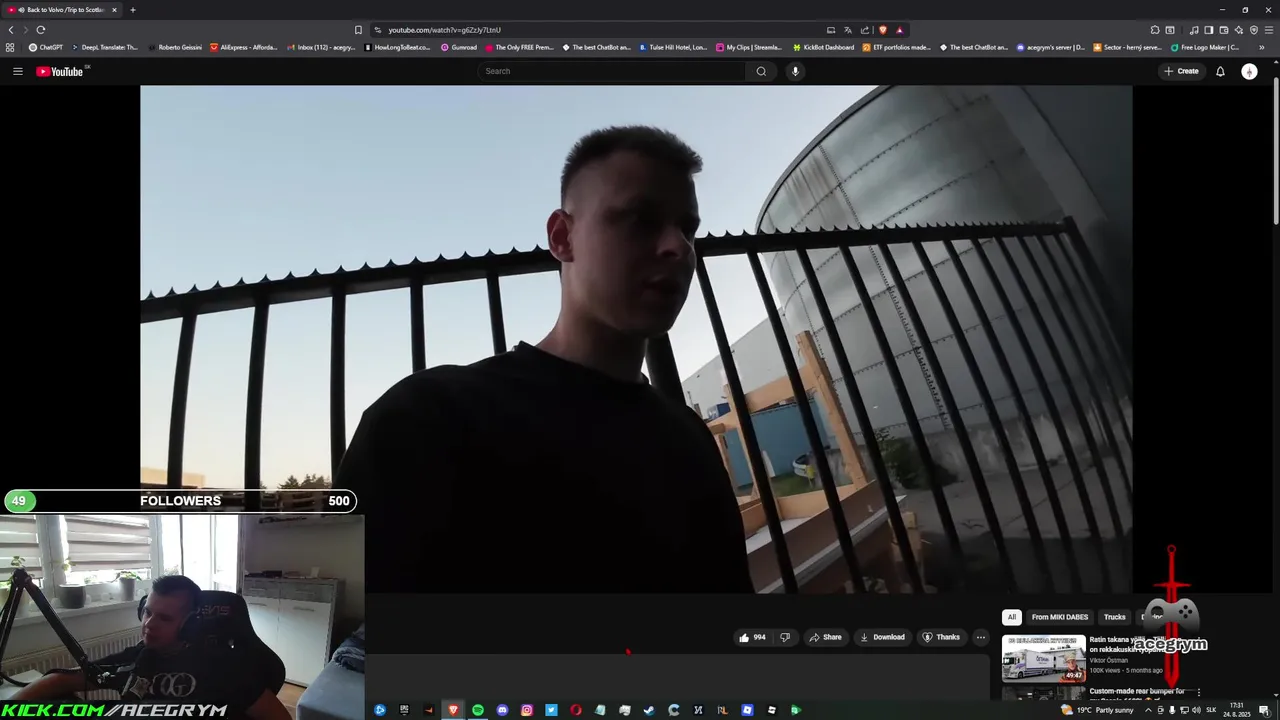The width and height of the screenshot is (1280, 720).
Task: Open YouTube notifications bell
Action: click(1220, 71)
